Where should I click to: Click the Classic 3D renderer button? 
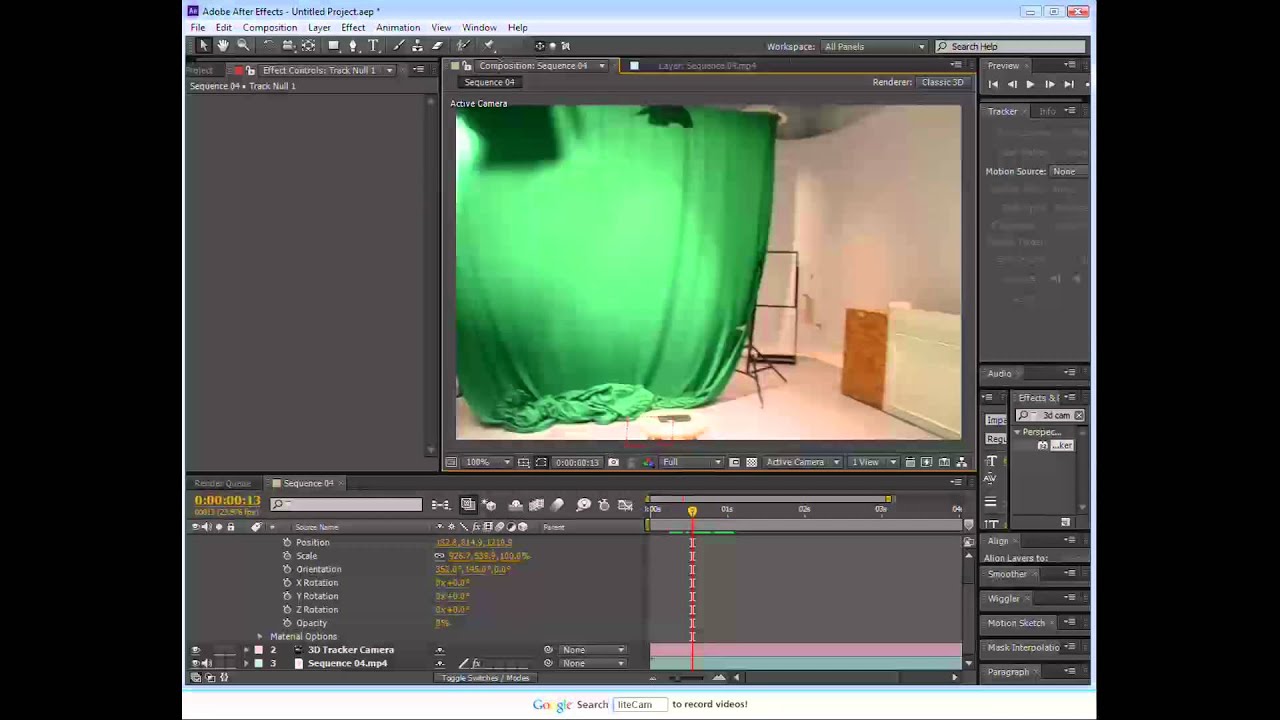point(942,82)
